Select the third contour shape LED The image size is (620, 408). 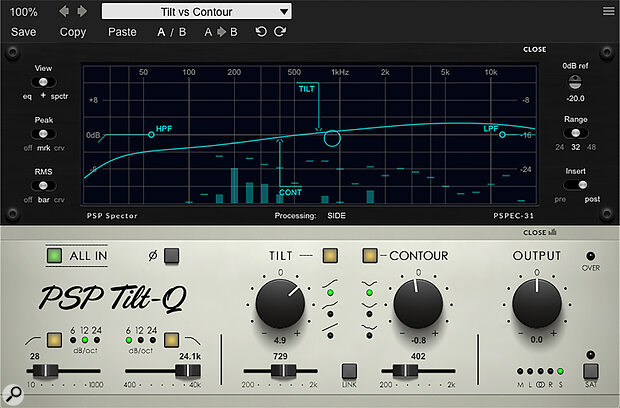(x=369, y=336)
